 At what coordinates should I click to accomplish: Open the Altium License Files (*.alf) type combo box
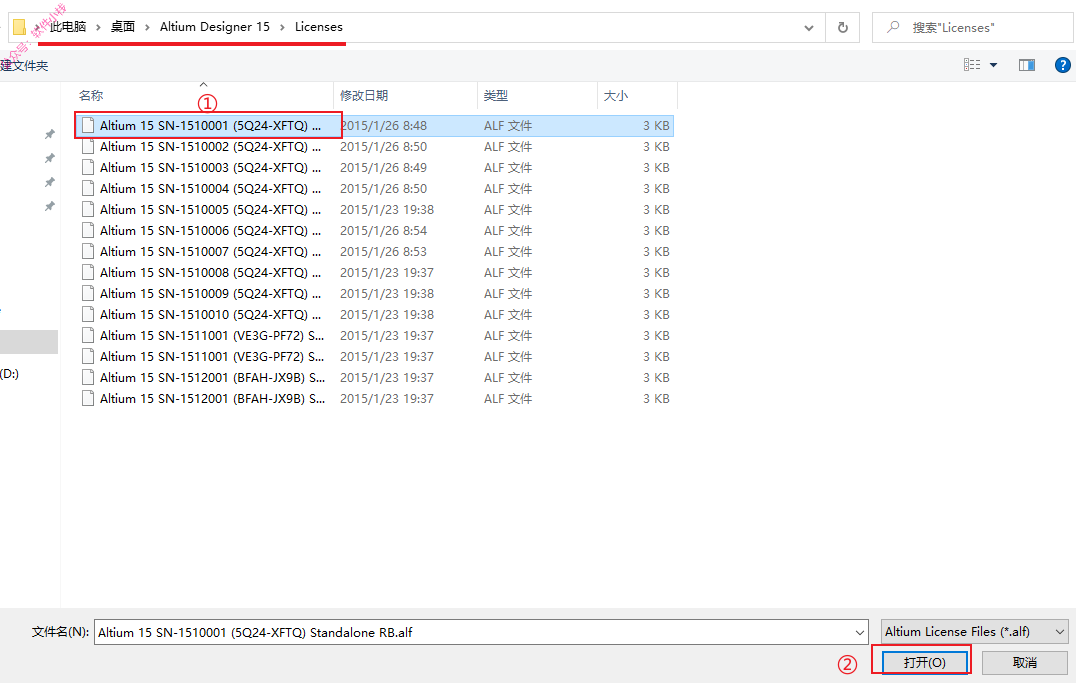coord(974,632)
